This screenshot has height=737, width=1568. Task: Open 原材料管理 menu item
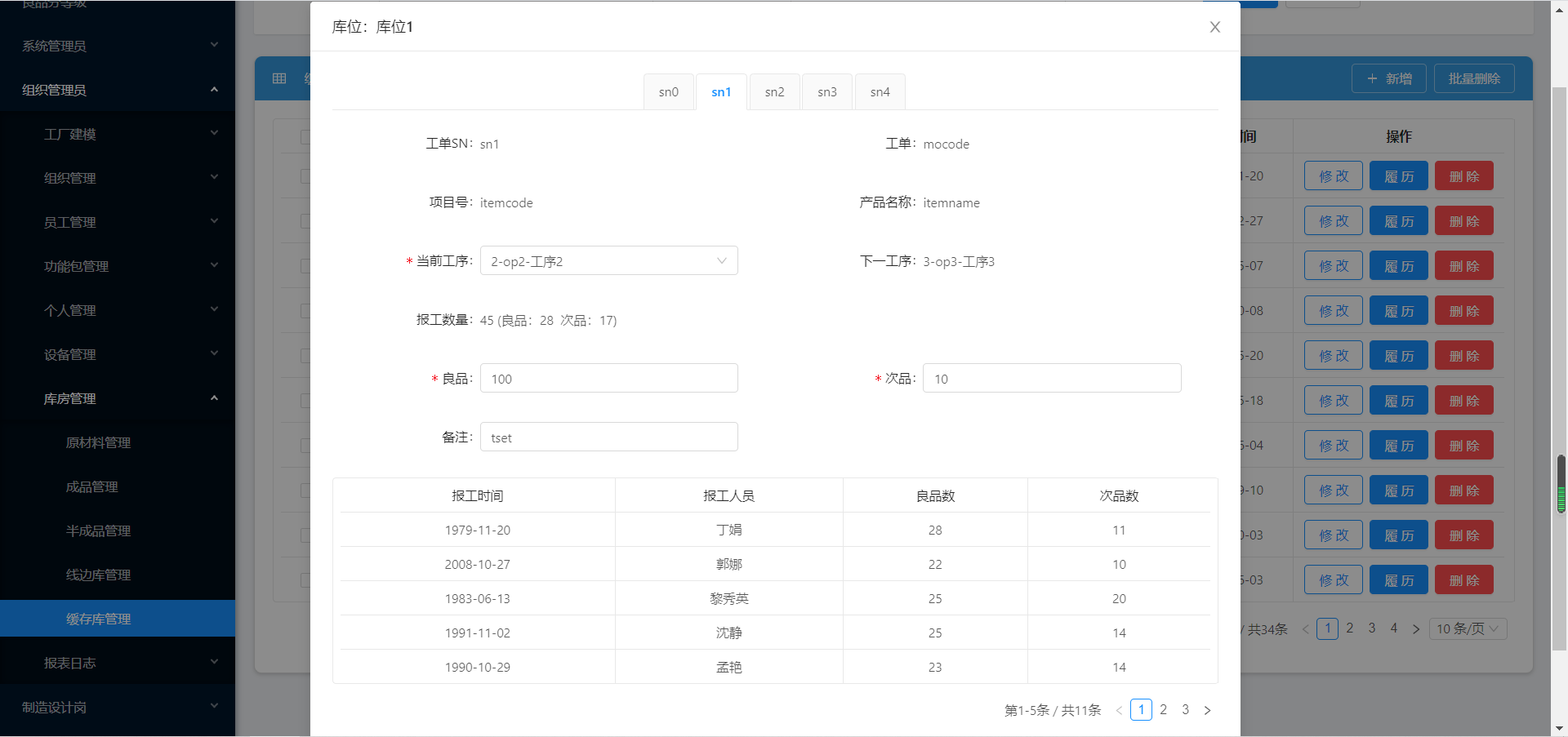pyautogui.click(x=118, y=442)
